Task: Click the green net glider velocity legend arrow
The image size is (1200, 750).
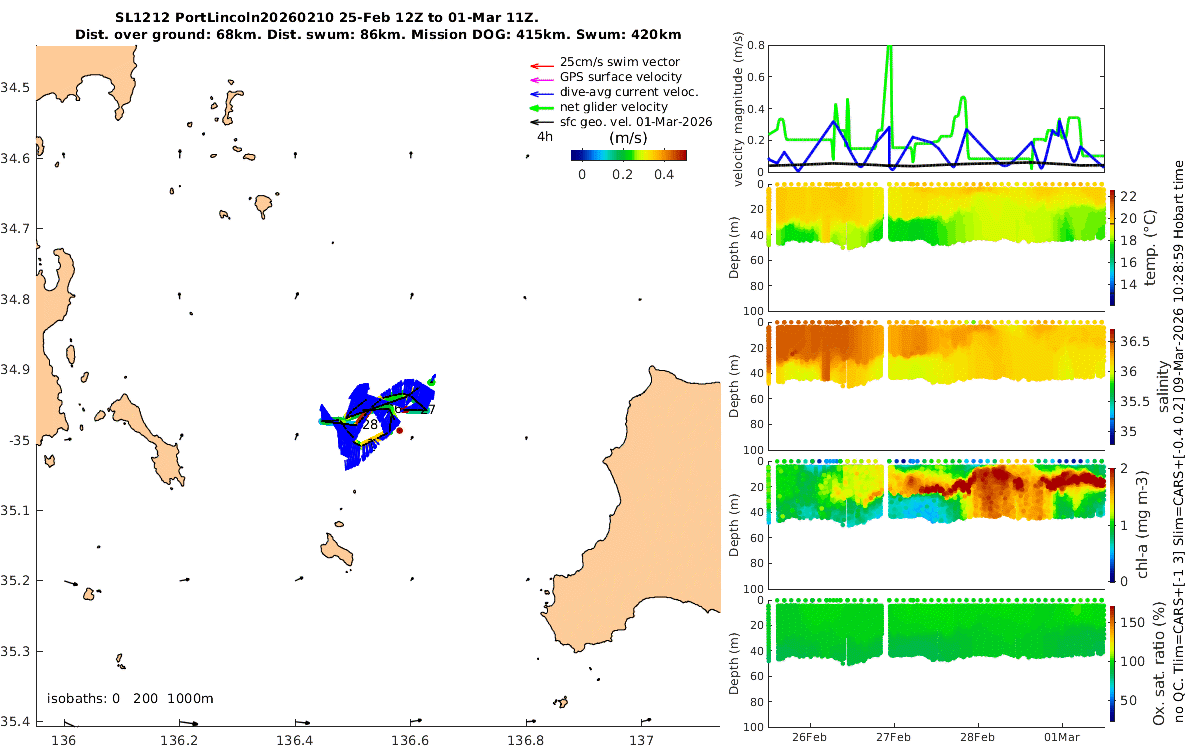Action: tap(542, 107)
